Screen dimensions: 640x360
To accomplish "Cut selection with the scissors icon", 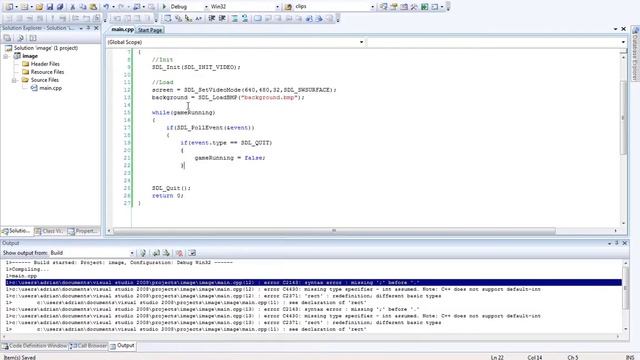I will pos(73,7).
